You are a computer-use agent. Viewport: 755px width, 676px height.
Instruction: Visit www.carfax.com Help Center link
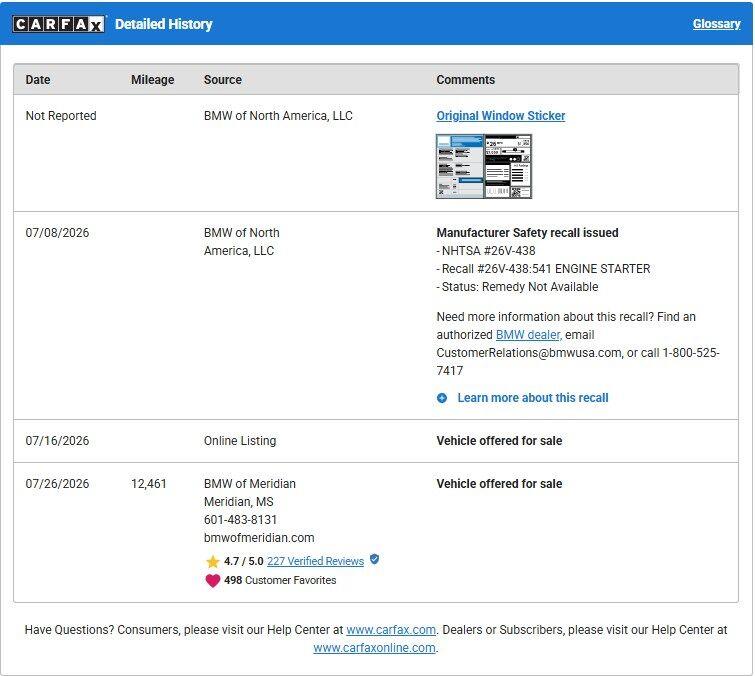pyautogui.click(x=391, y=630)
